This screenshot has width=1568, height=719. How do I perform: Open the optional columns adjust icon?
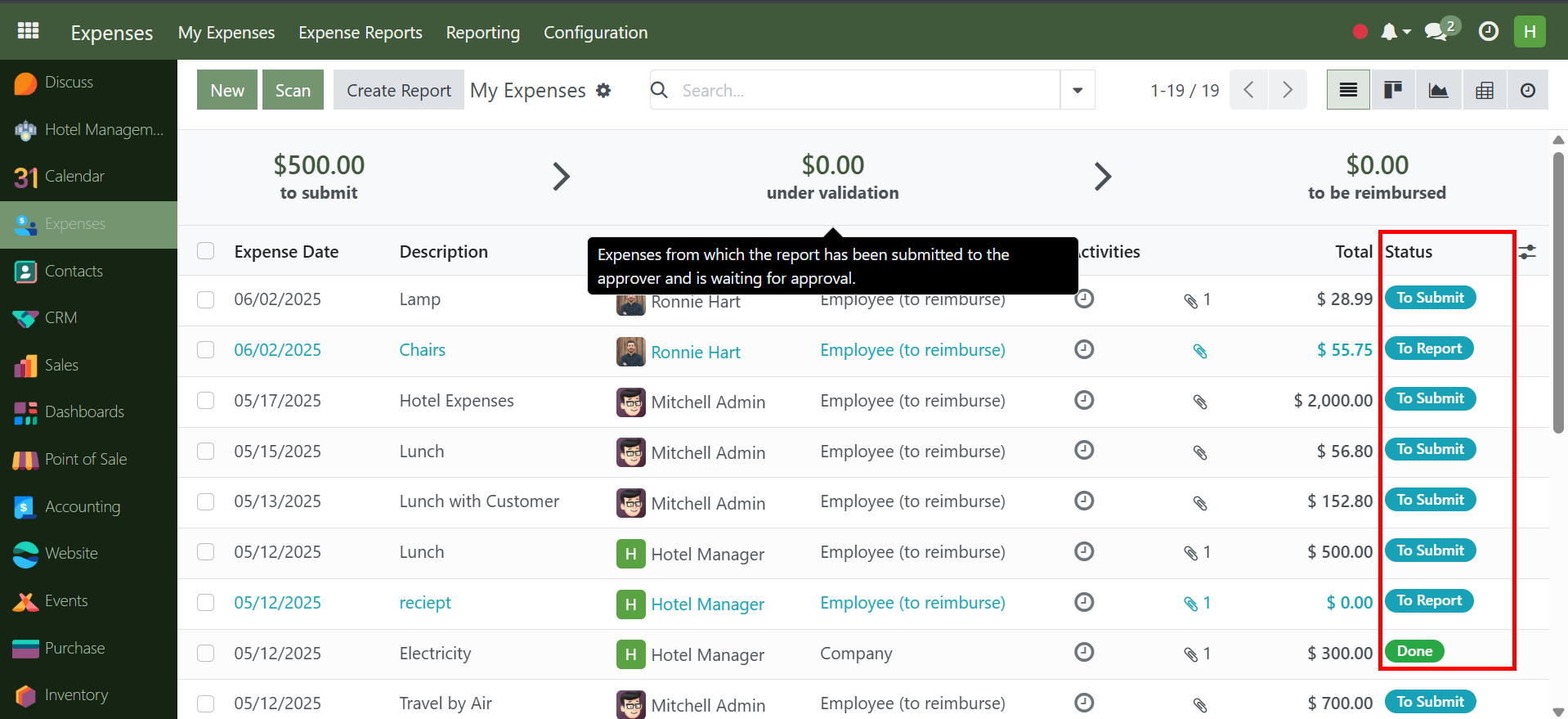tap(1527, 252)
